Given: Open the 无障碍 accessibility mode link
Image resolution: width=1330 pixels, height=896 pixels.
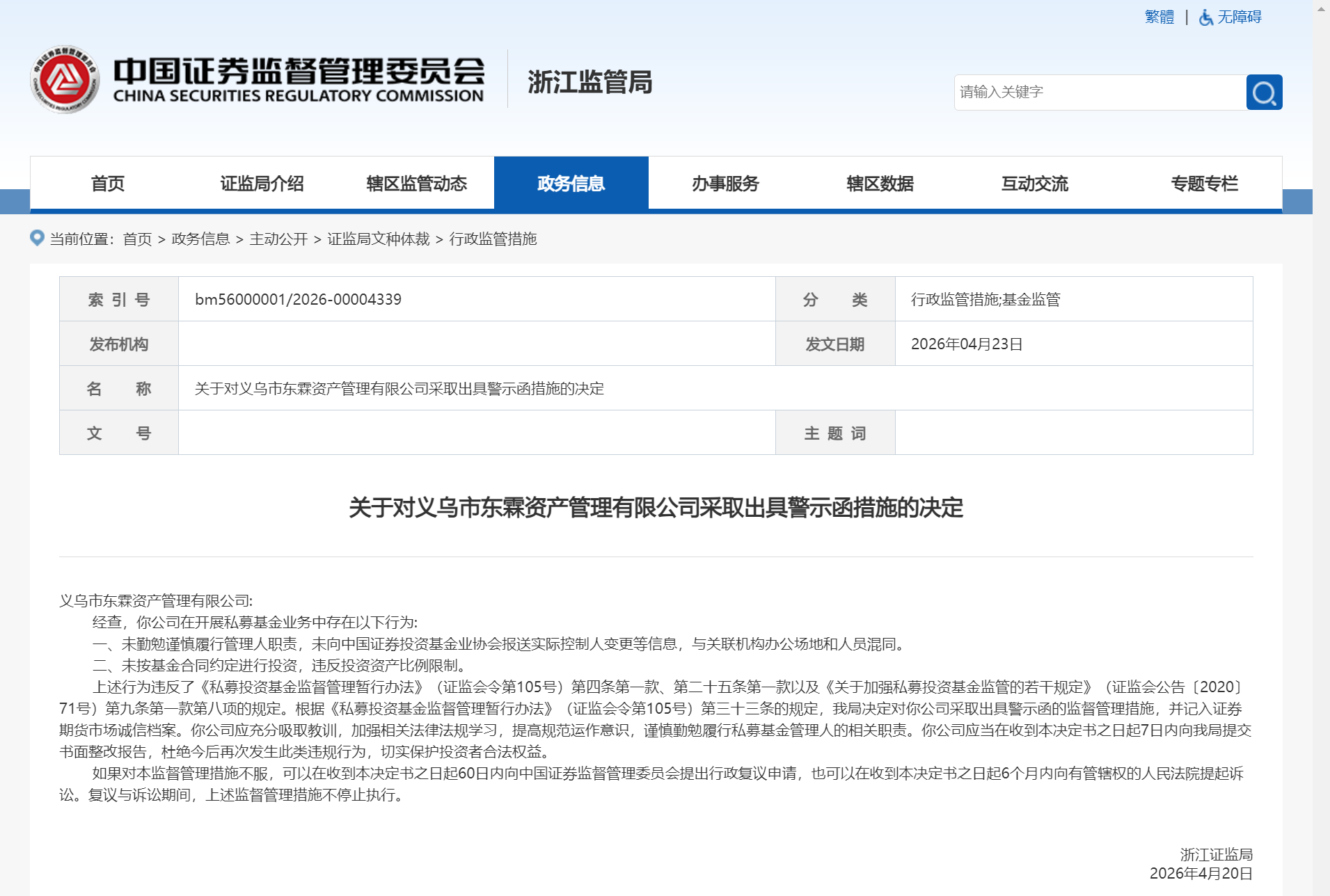Looking at the screenshot, I should pos(1239,17).
